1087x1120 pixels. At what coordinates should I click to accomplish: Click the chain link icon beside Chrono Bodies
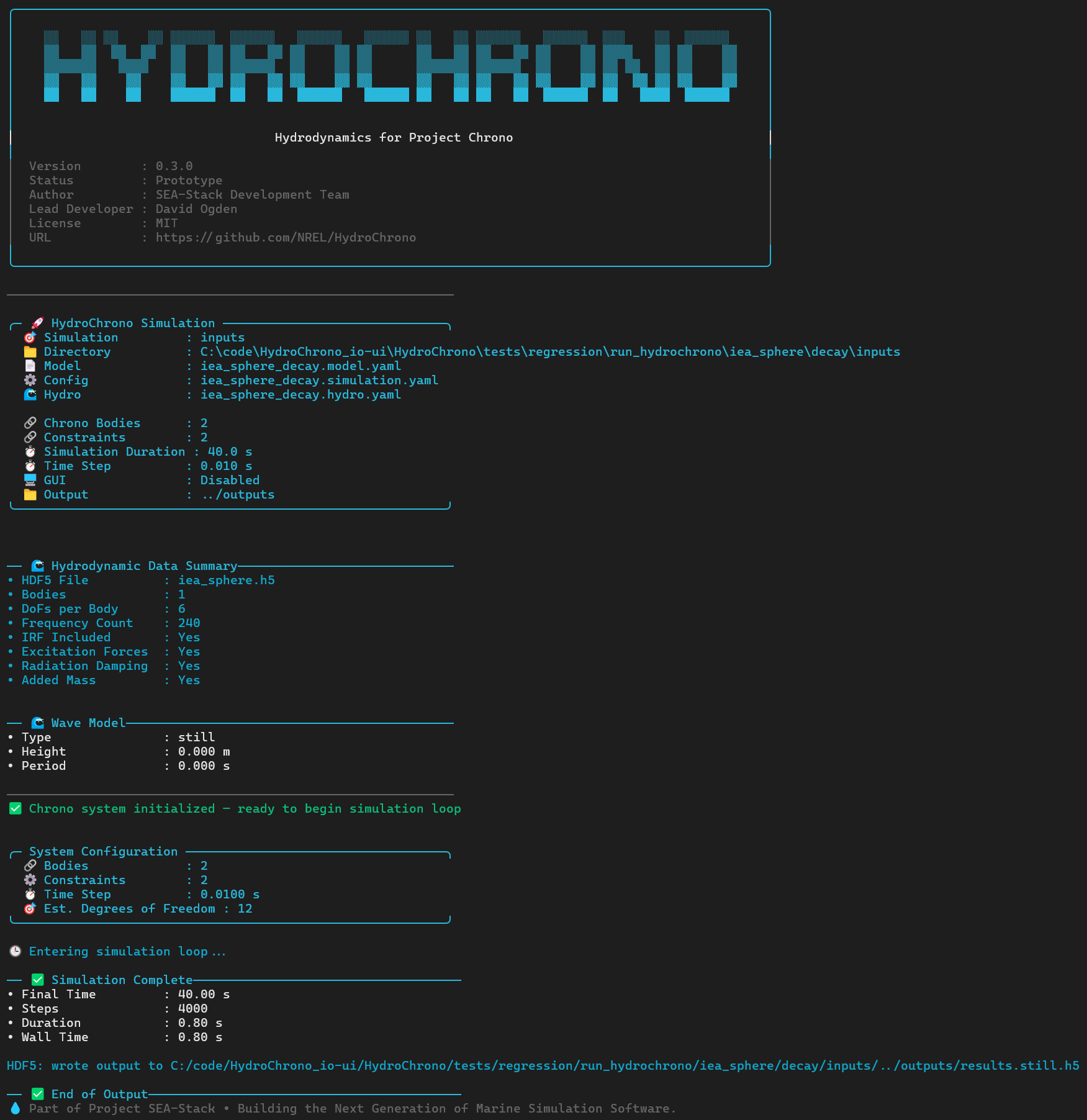30,423
